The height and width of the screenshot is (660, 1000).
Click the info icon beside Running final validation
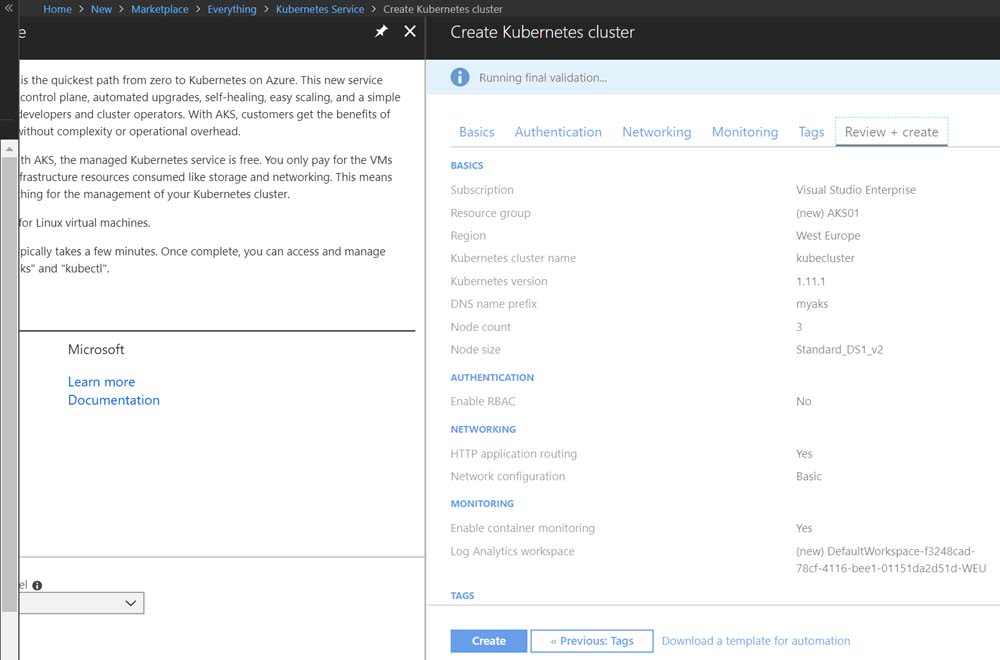[x=459, y=77]
